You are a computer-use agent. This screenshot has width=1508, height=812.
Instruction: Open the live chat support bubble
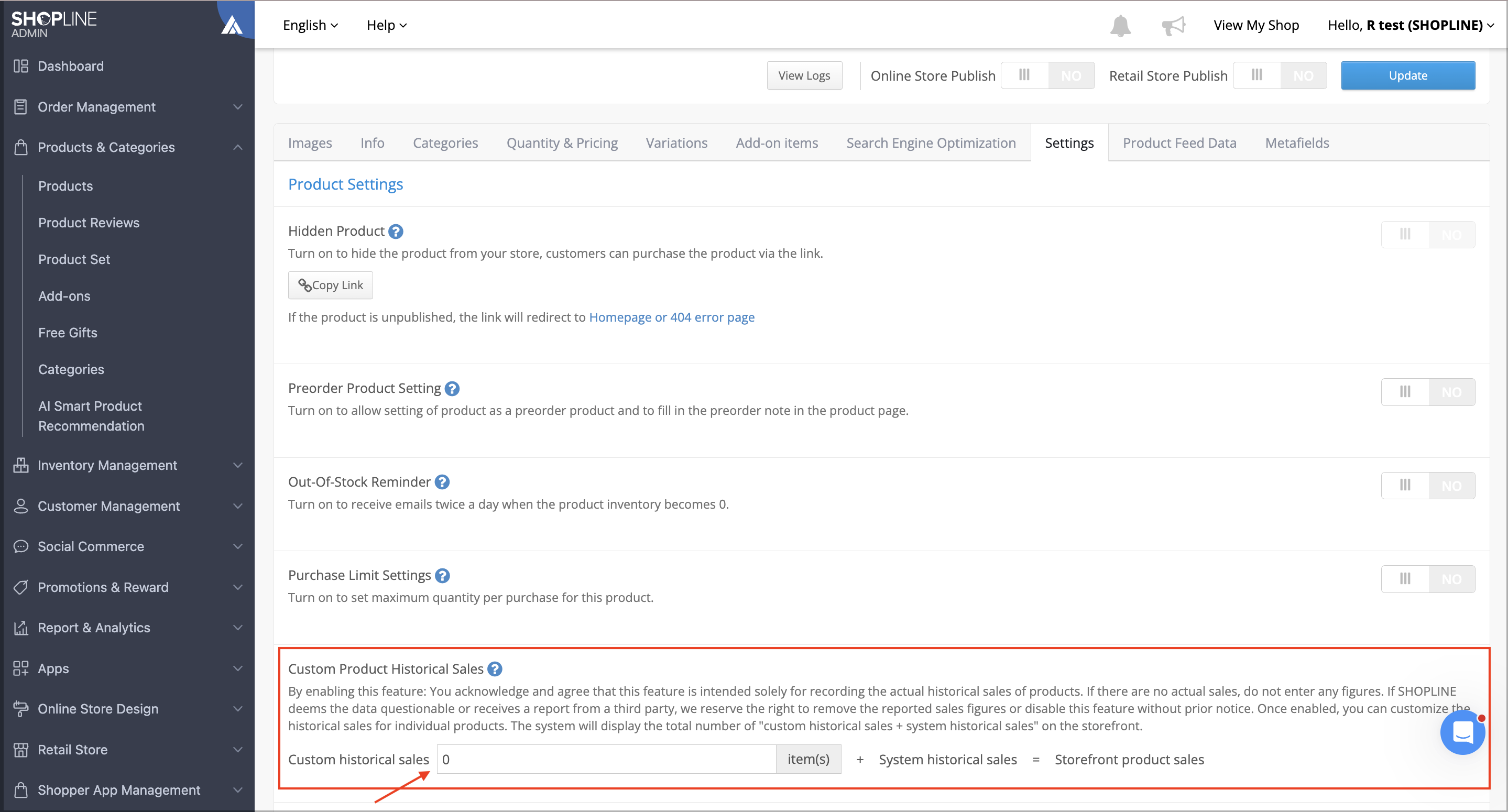tap(1462, 732)
